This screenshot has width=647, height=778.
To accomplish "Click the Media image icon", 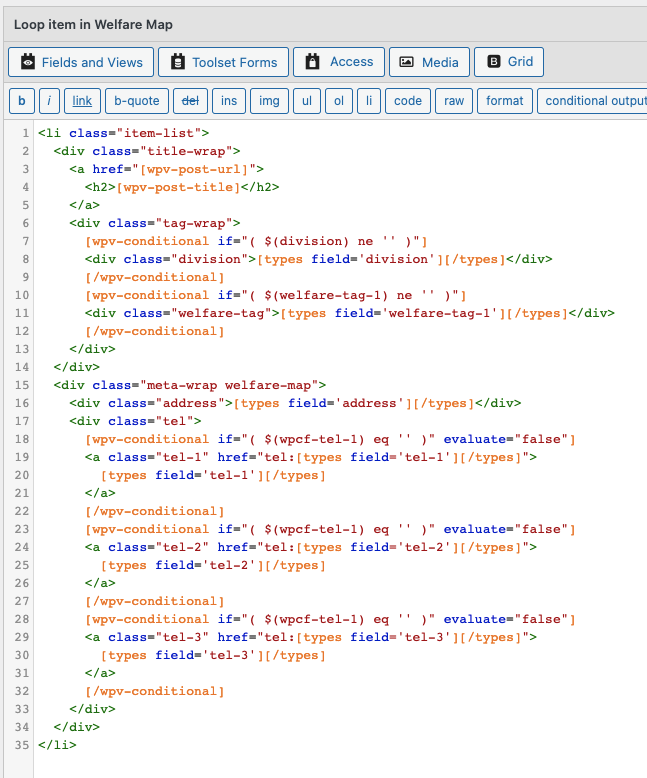I will [406, 62].
